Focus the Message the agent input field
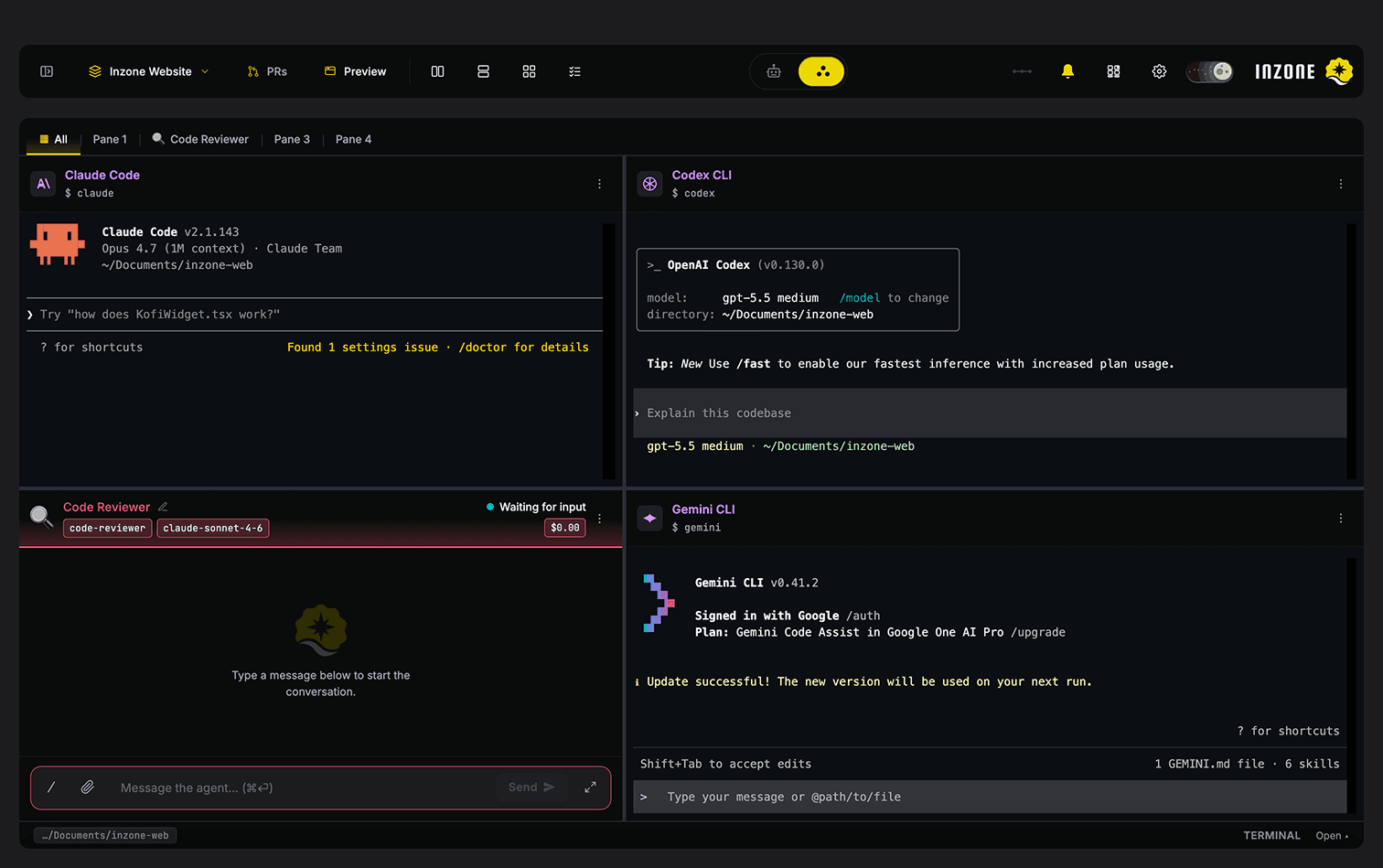The width and height of the screenshot is (1383, 868). (304, 788)
